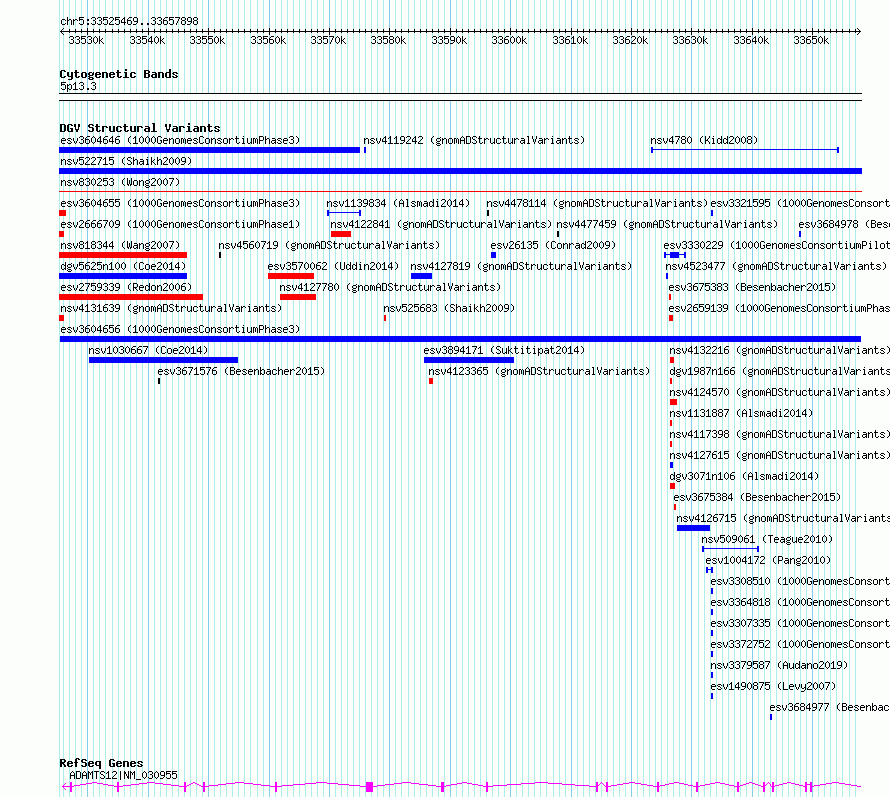Select the esv2659139 variant label
This screenshot has width=890, height=797.
point(779,308)
